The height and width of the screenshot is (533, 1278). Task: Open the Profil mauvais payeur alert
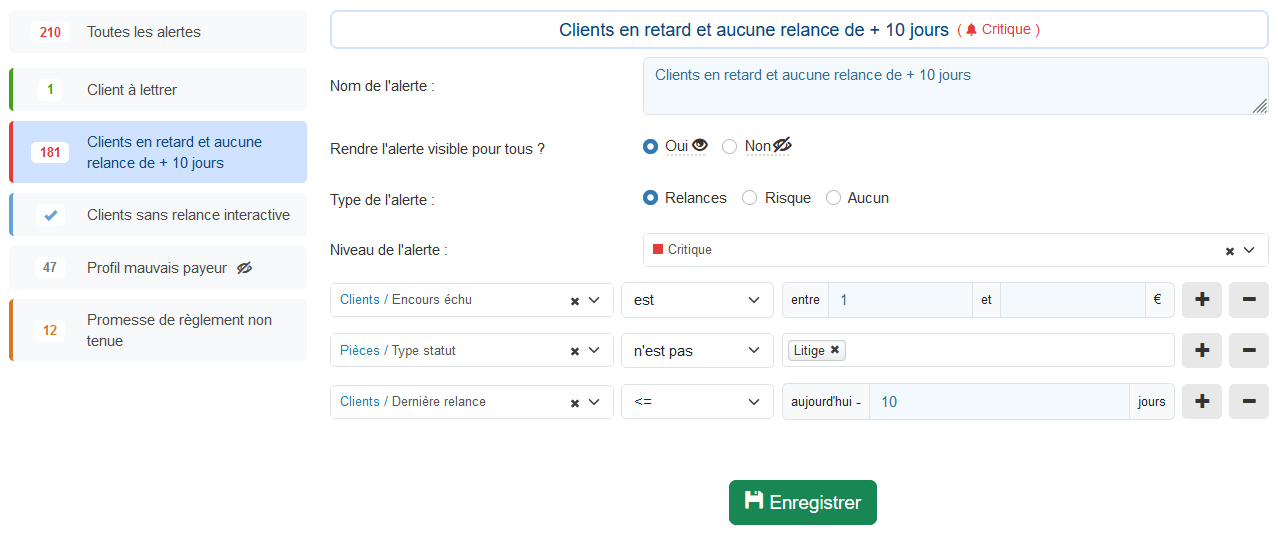[x=158, y=268]
